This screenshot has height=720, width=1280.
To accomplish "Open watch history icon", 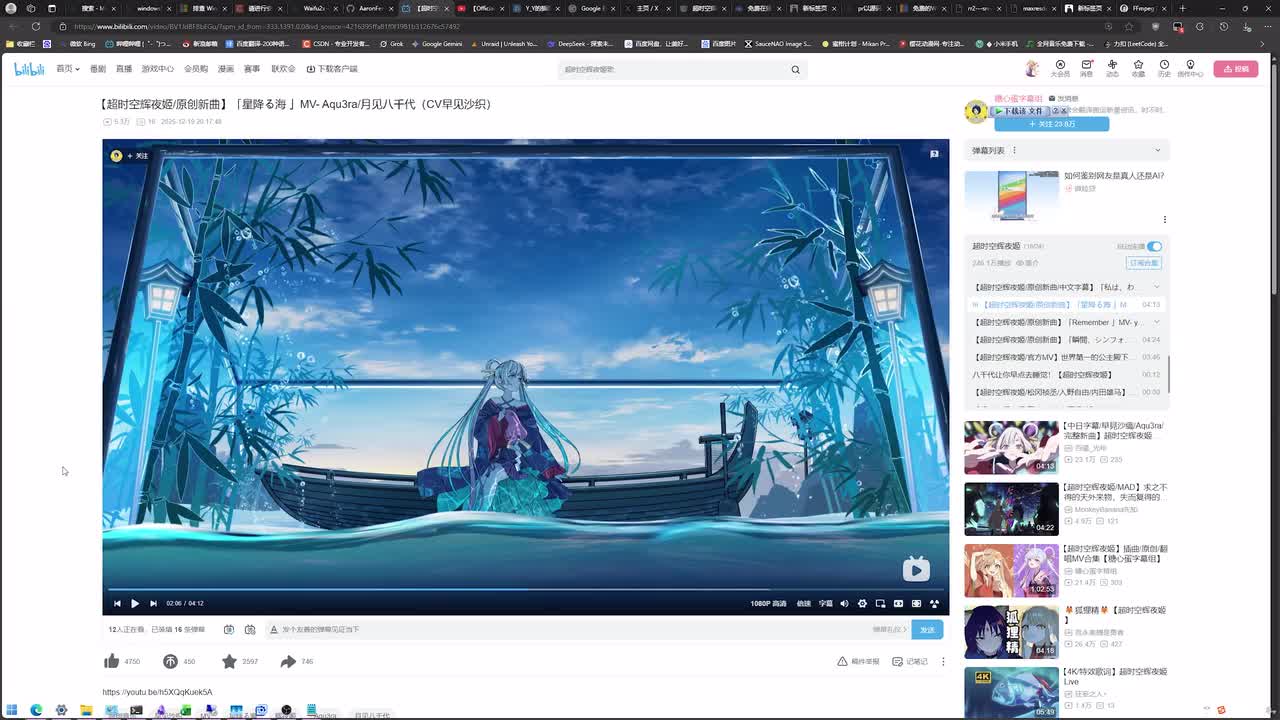I will [1164, 68].
